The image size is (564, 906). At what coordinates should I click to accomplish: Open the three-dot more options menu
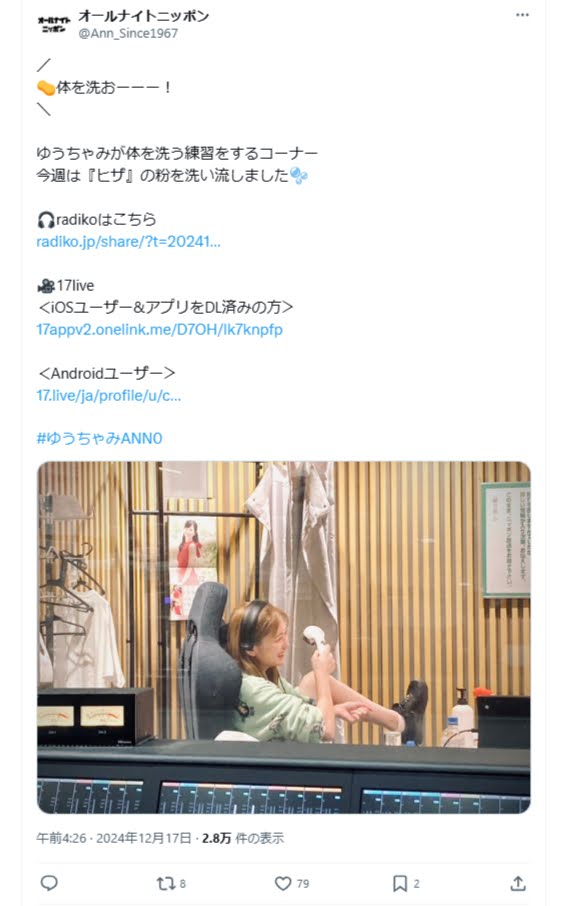coord(522,16)
